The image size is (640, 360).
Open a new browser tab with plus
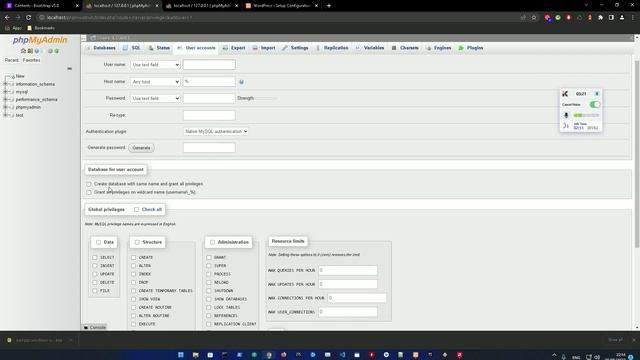pos(329,6)
